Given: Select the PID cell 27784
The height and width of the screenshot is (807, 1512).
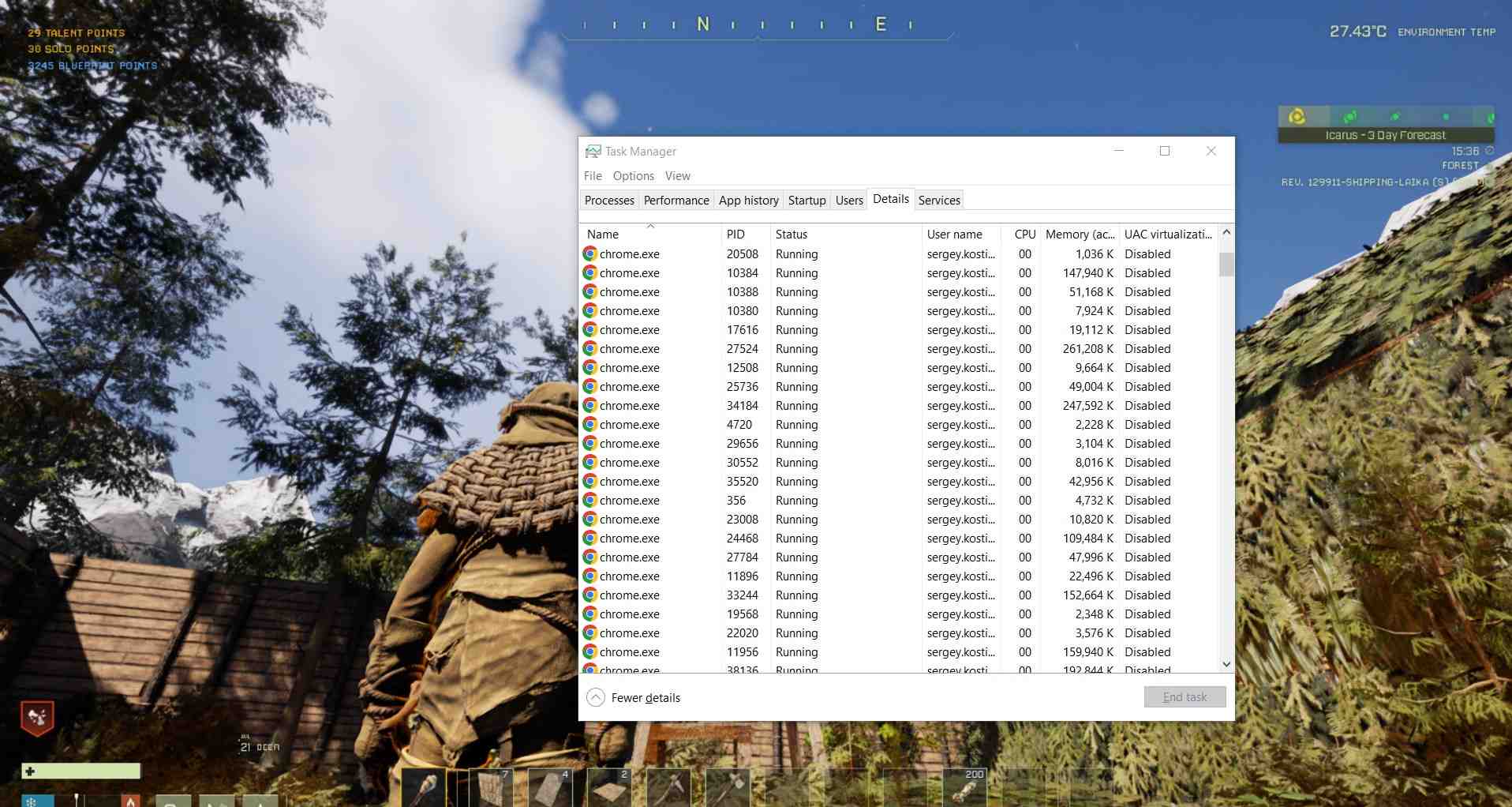Looking at the screenshot, I should click(743, 557).
